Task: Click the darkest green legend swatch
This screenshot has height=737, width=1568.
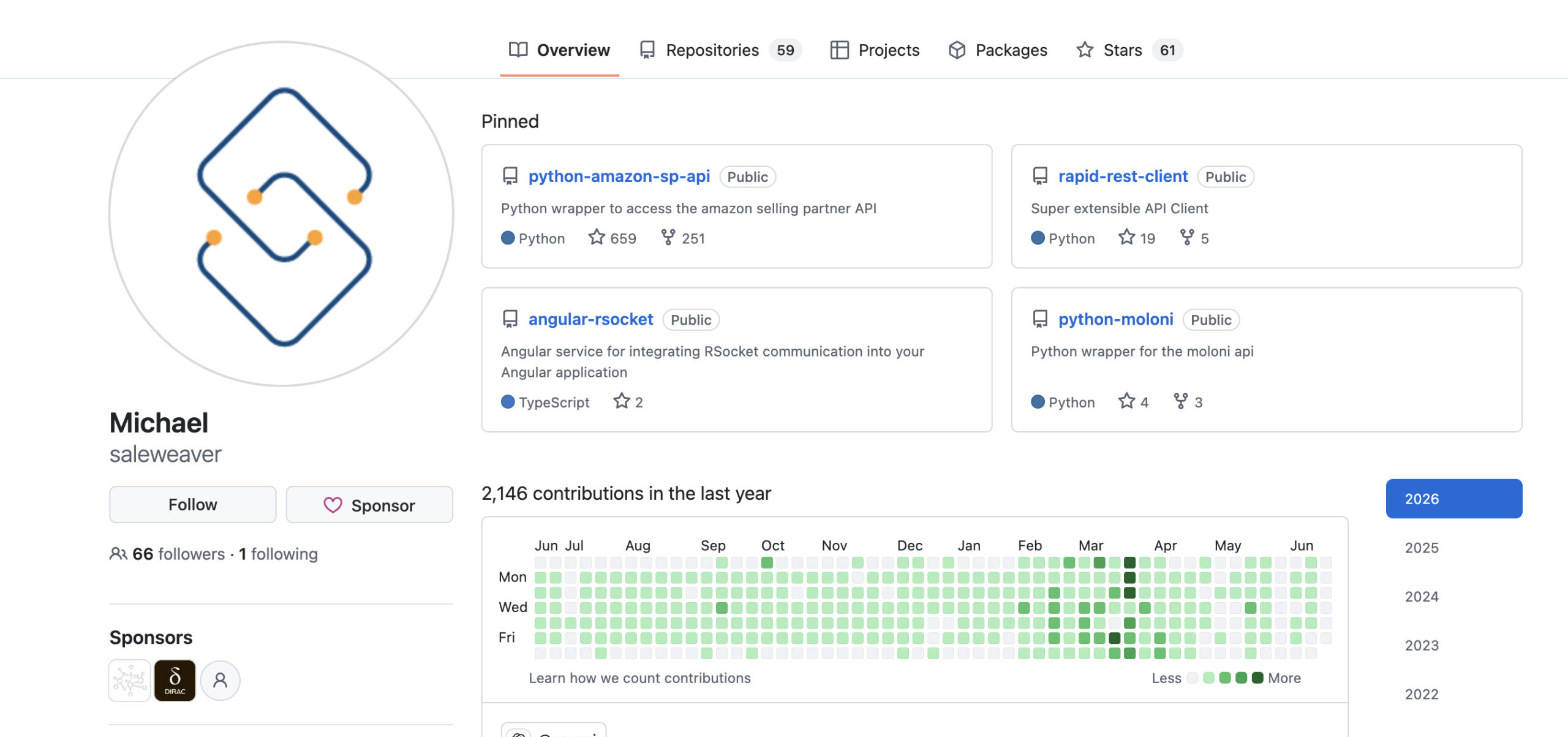Action: [1257, 678]
